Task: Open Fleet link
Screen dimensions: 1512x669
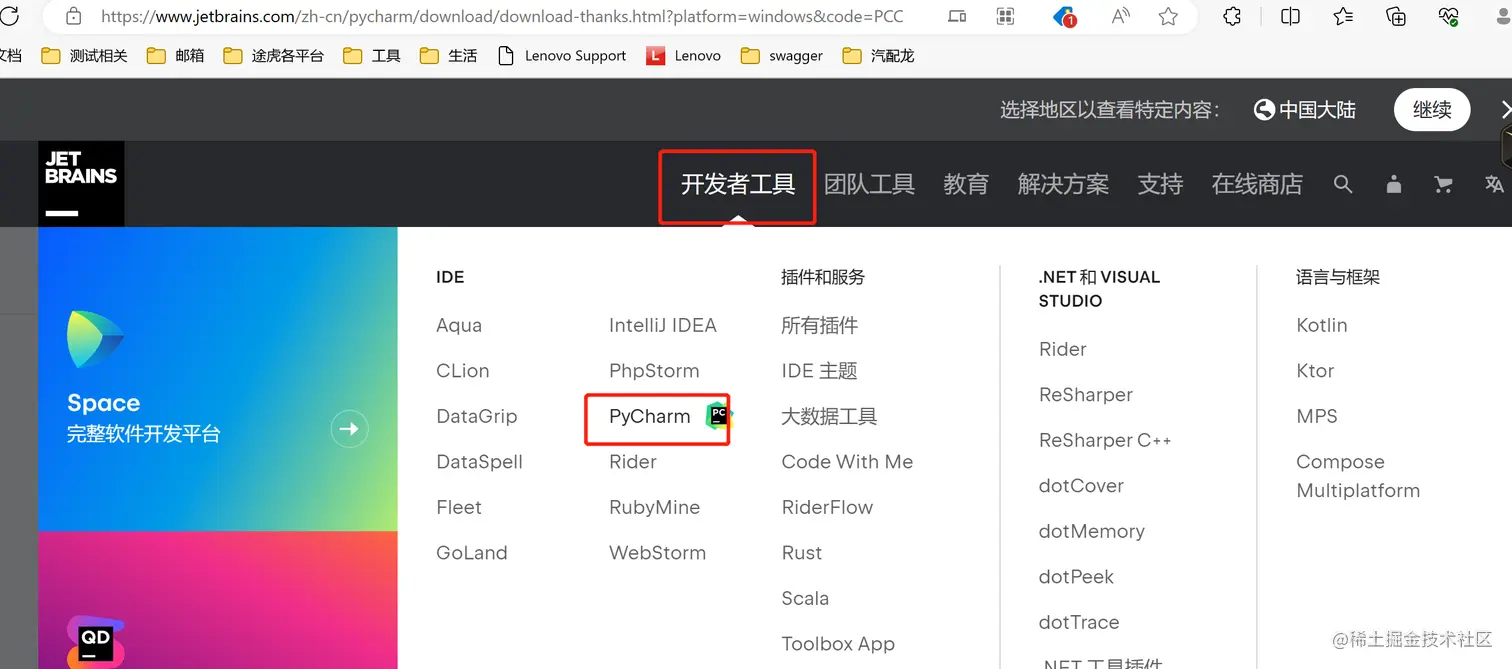Action: click(459, 507)
